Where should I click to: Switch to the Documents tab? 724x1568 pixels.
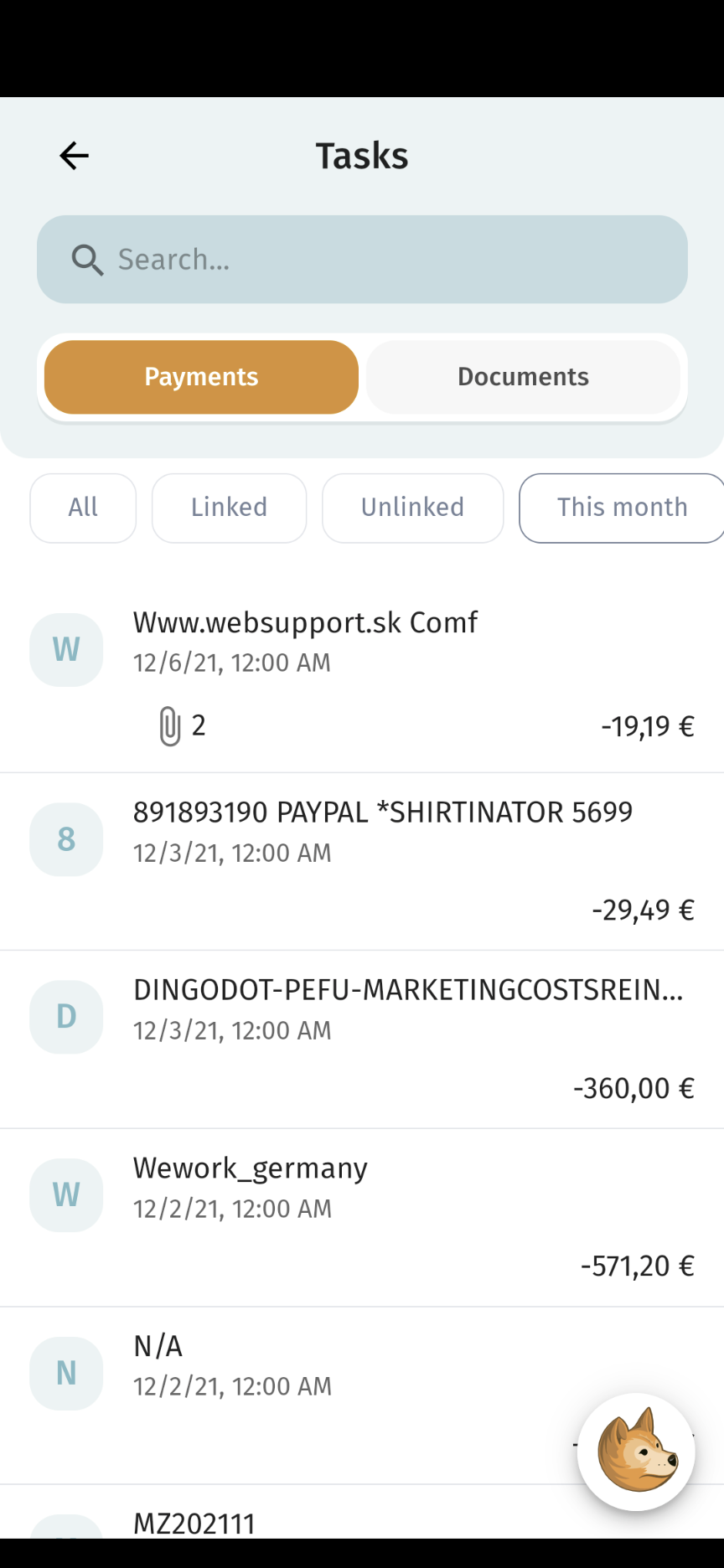pyautogui.click(x=523, y=377)
